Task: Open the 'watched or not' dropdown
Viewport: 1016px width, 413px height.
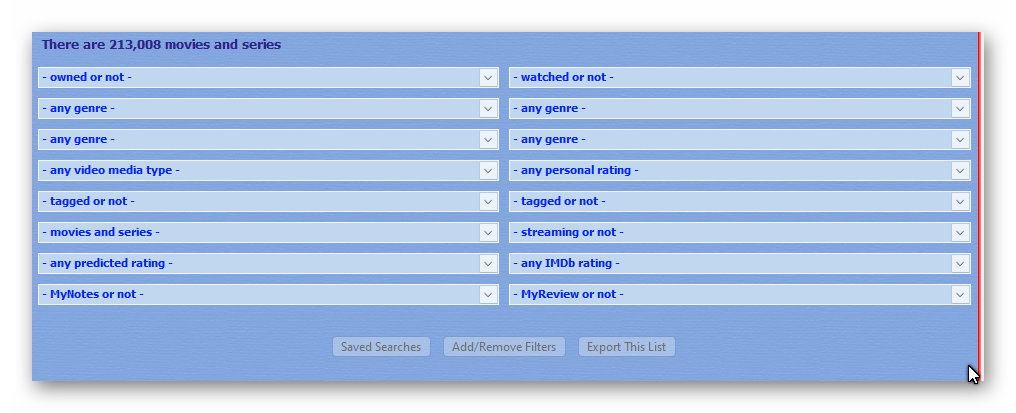Action: coord(739,77)
